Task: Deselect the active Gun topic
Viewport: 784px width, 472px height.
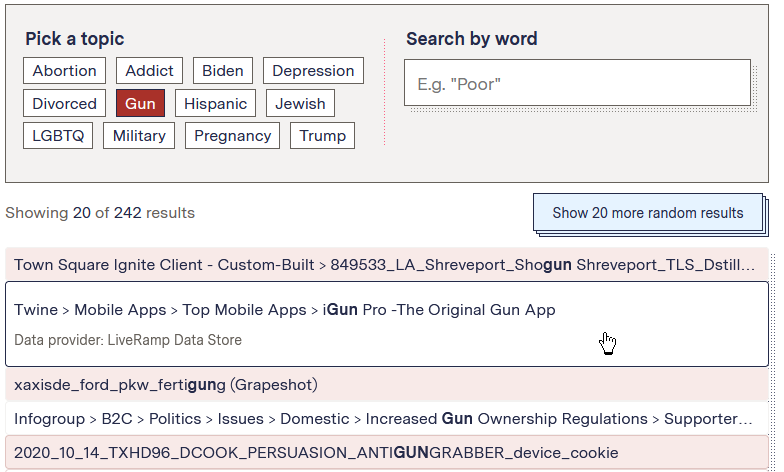Action: coord(140,104)
